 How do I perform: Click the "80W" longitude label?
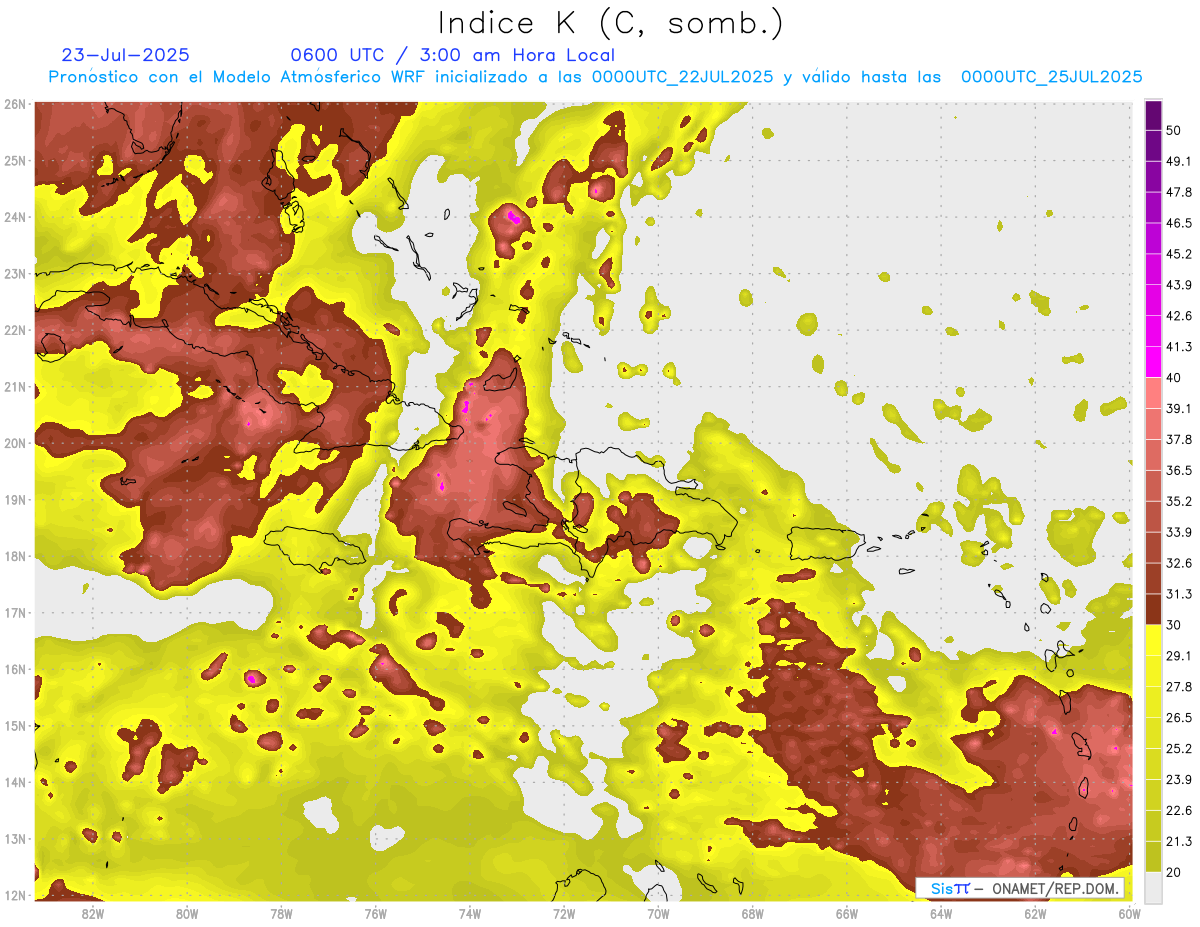pyautogui.click(x=187, y=914)
